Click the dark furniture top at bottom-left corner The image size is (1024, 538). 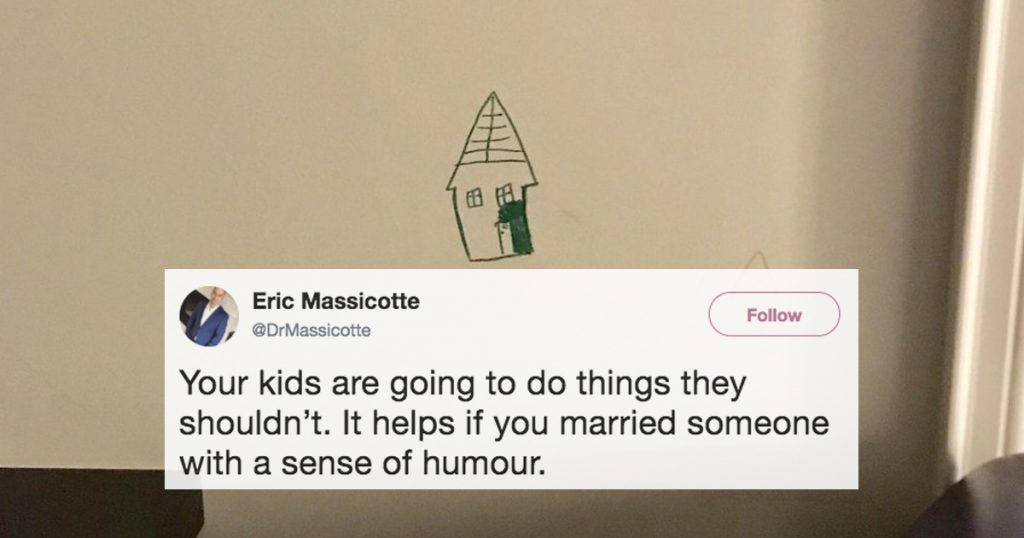coord(99,501)
